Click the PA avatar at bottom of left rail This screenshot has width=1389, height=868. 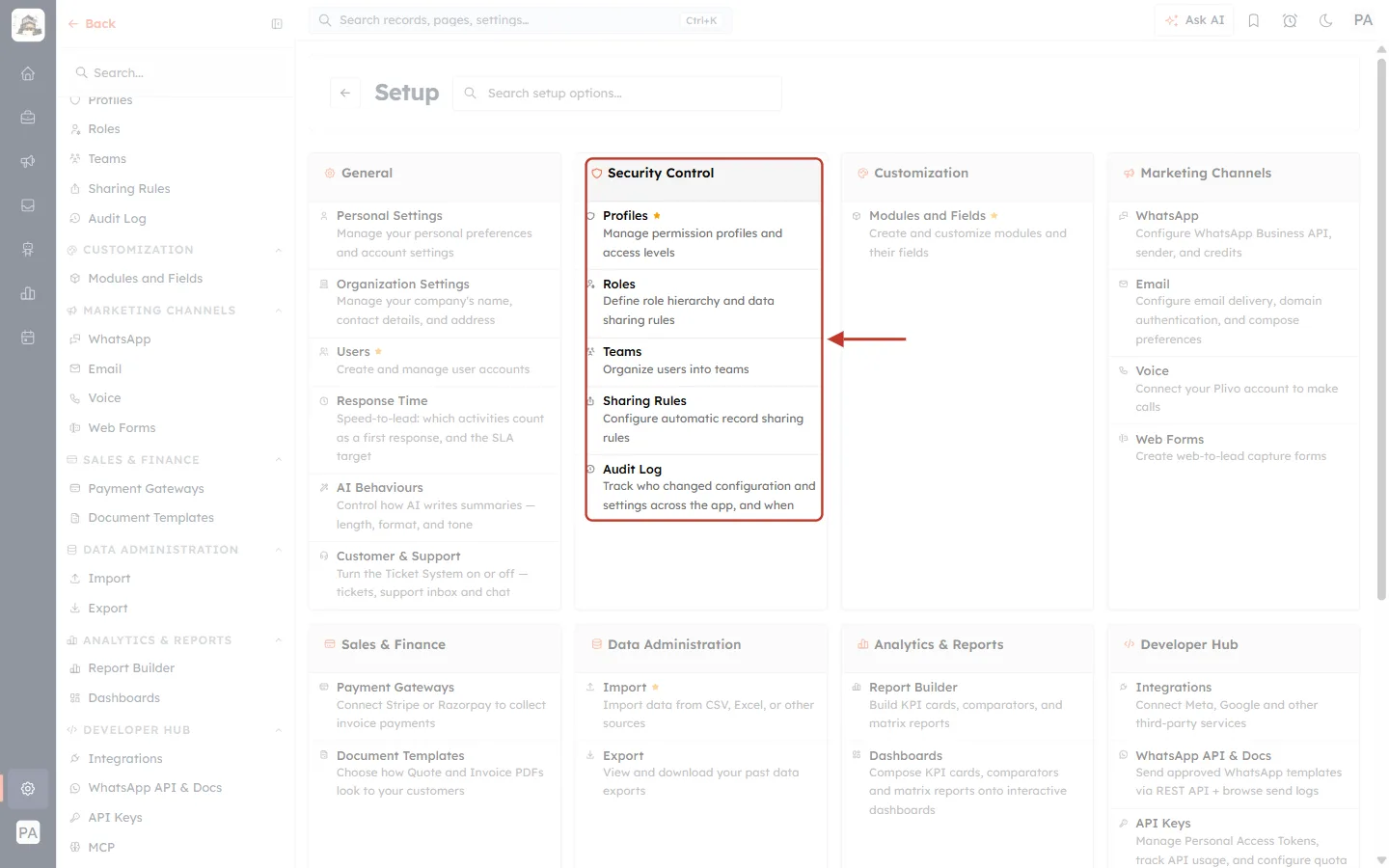point(28,832)
